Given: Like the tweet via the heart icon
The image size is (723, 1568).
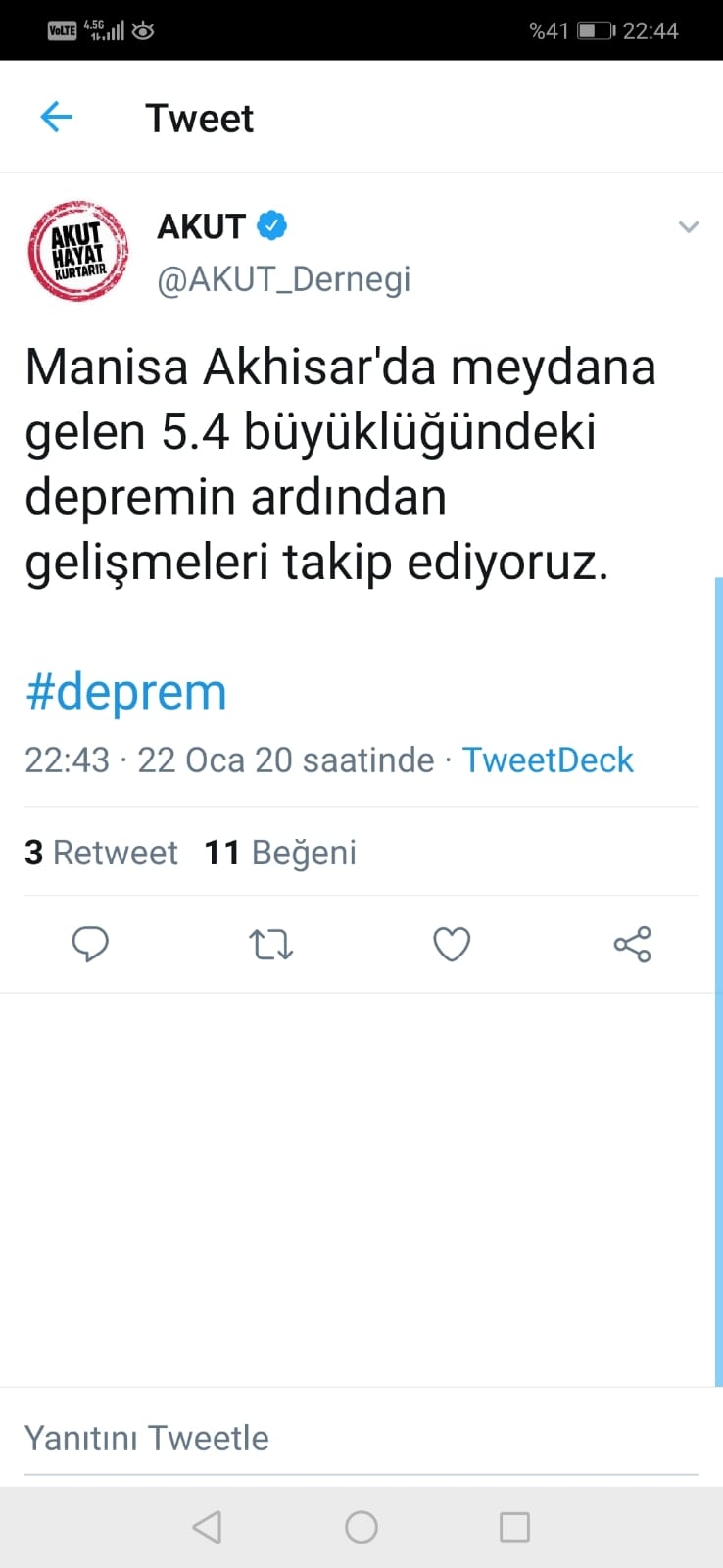Looking at the screenshot, I should point(452,944).
